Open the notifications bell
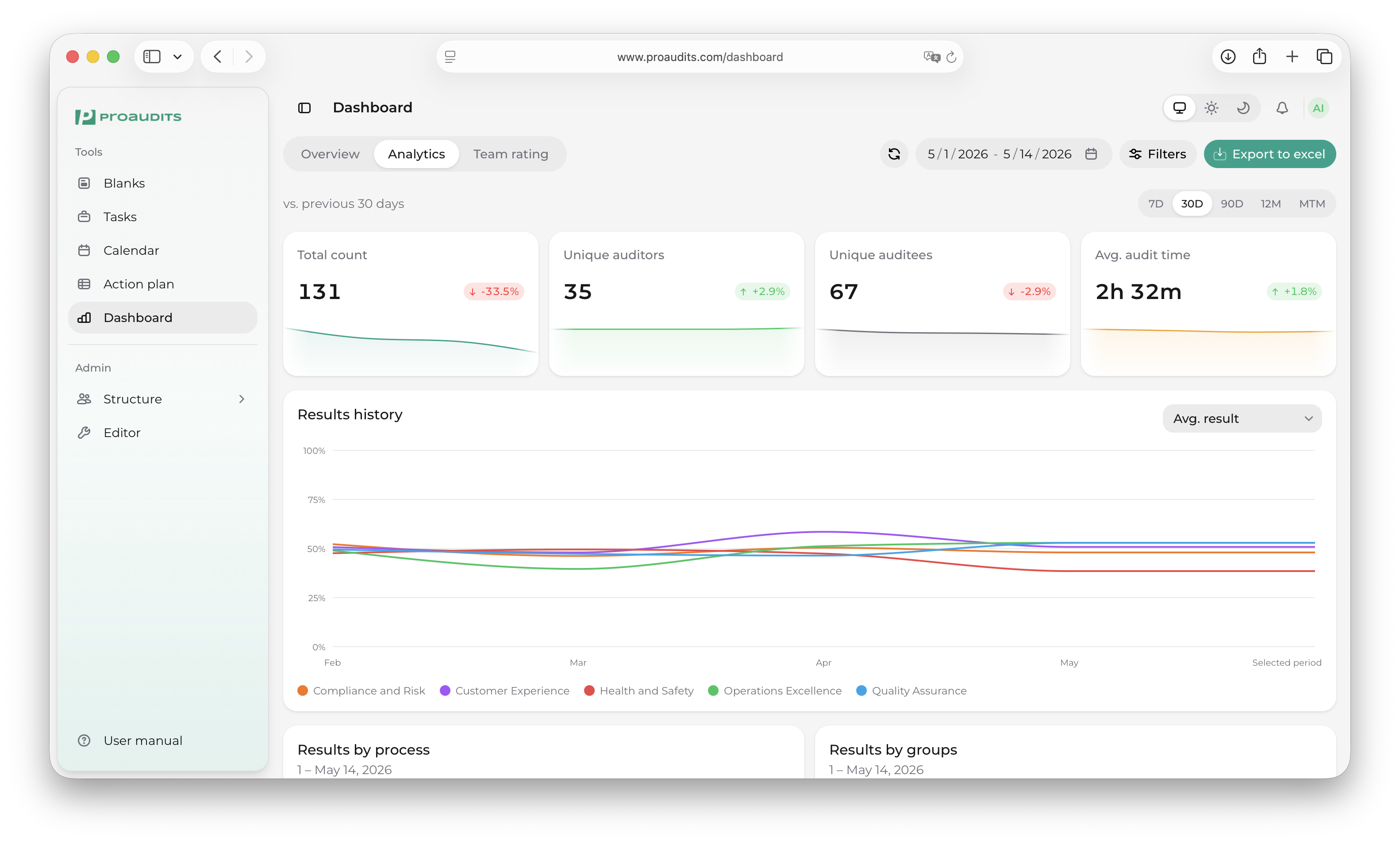The height and width of the screenshot is (844, 1400). pyautogui.click(x=1282, y=108)
